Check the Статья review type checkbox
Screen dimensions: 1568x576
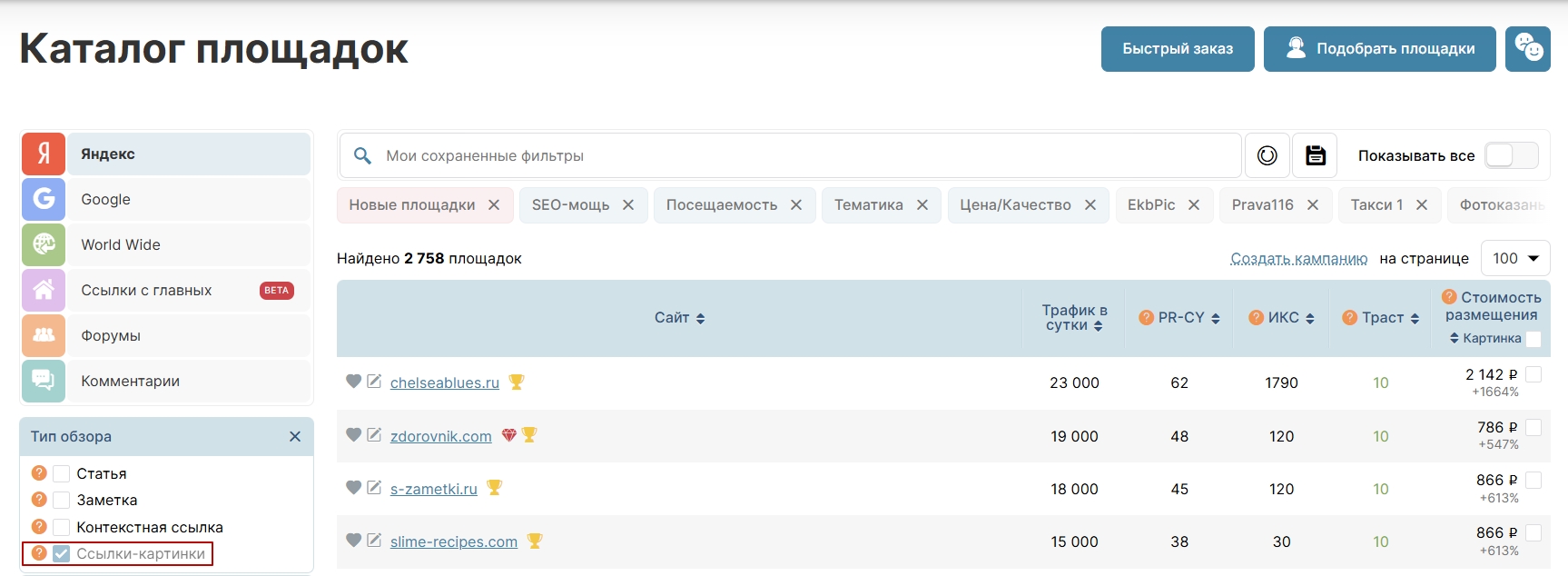62,473
